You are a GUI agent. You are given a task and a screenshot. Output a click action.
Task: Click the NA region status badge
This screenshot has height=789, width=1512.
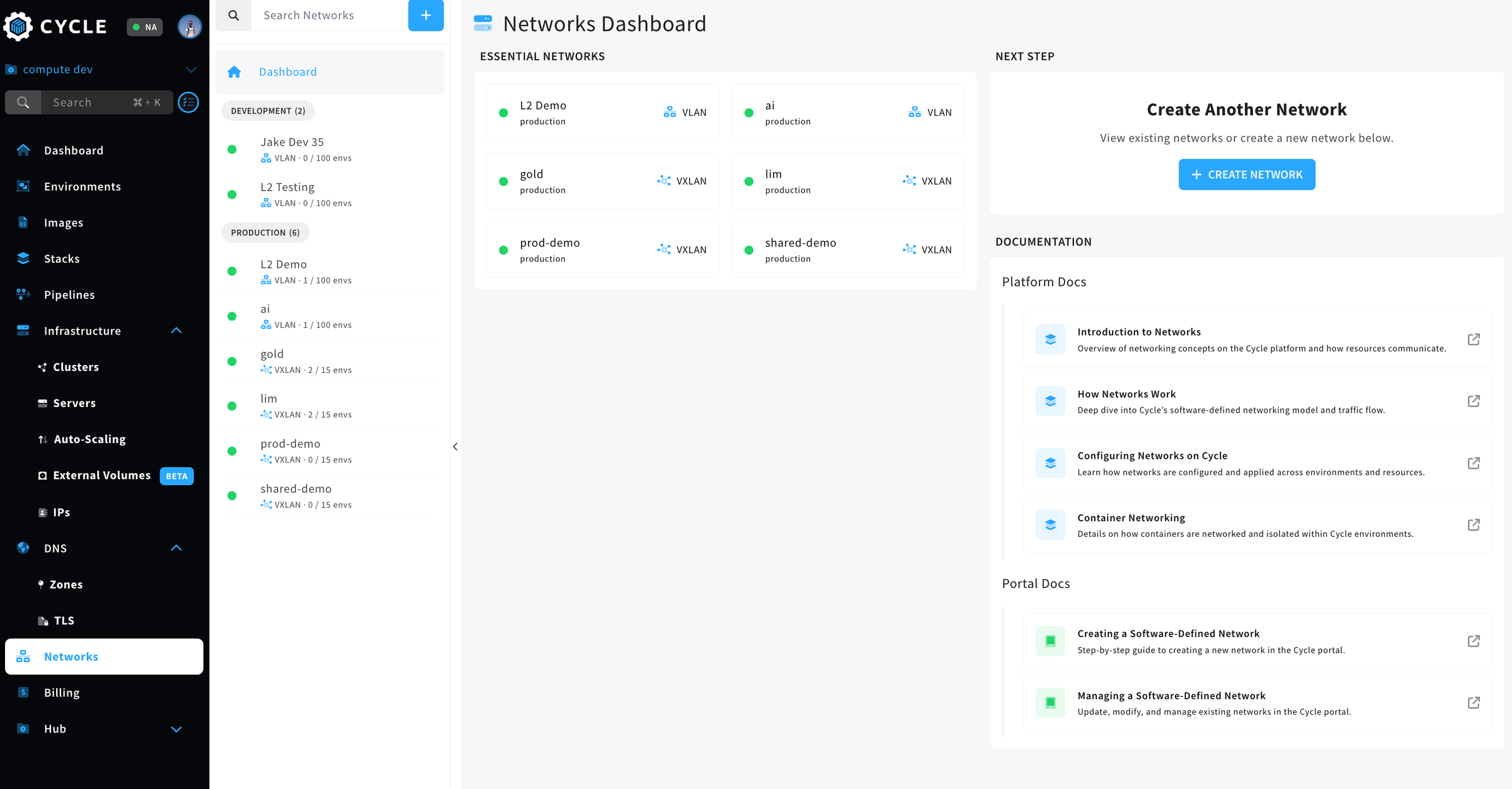(145, 27)
